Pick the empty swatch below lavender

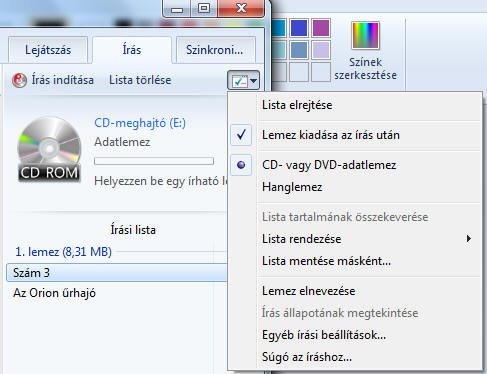click(321, 72)
